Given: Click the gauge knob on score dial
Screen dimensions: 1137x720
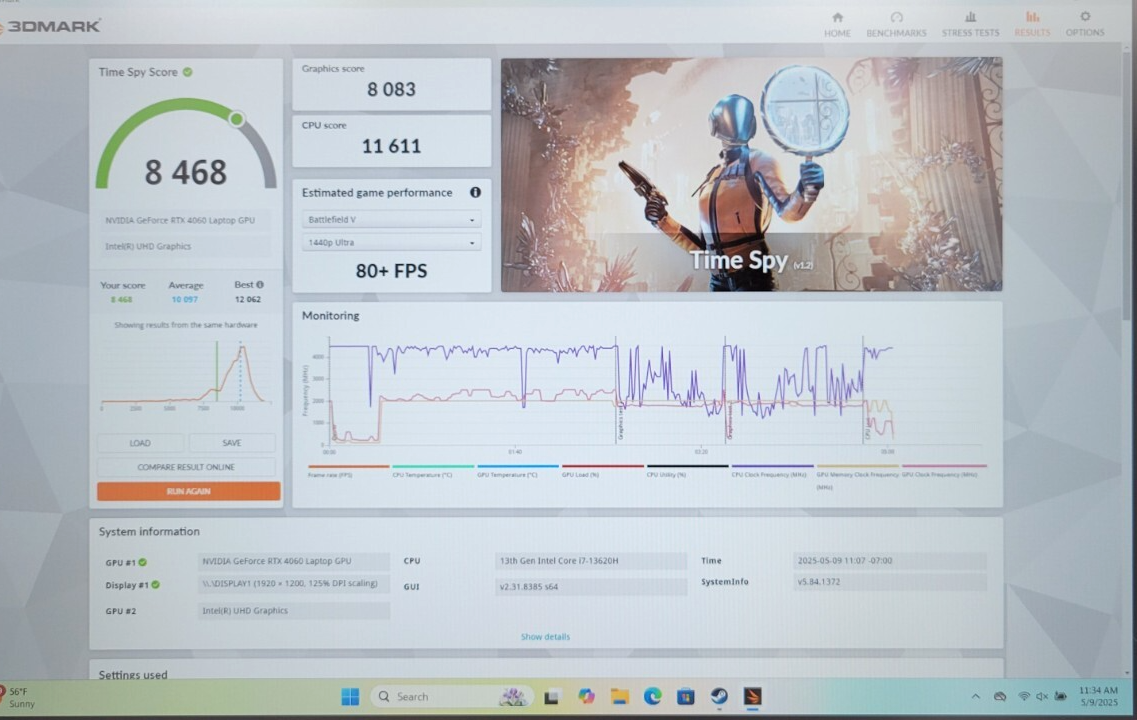Looking at the screenshot, I should pos(236,119).
